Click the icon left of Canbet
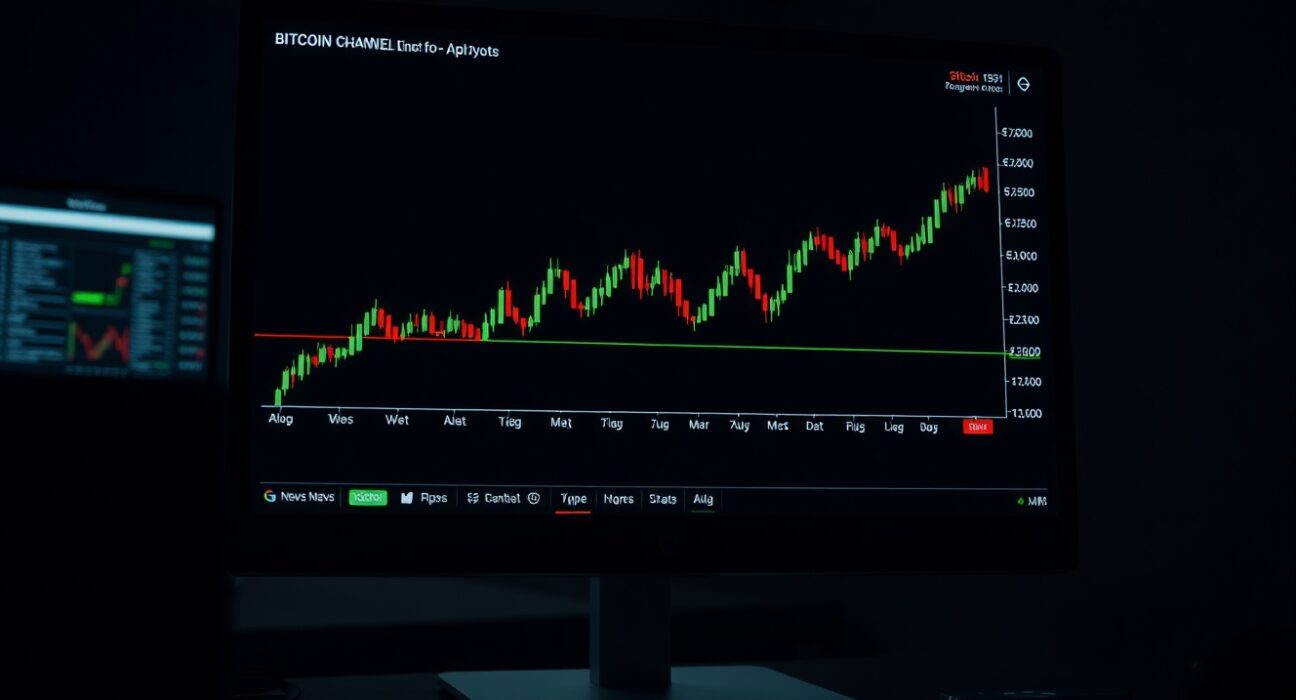The height and width of the screenshot is (700, 1296). 473,497
